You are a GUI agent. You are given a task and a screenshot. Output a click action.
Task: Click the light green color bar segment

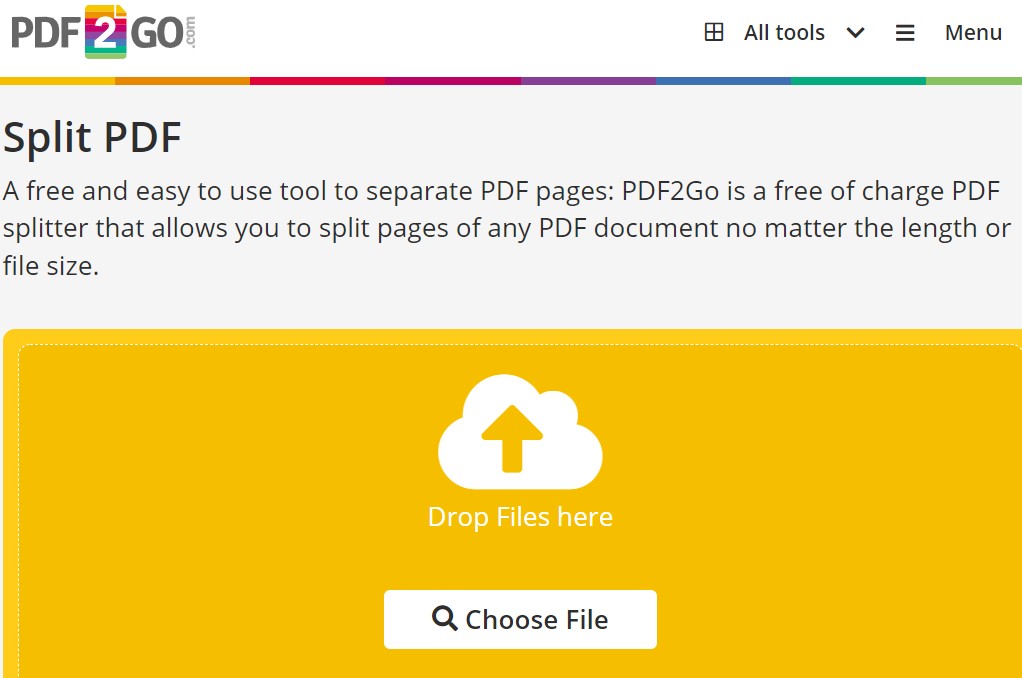pos(974,81)
